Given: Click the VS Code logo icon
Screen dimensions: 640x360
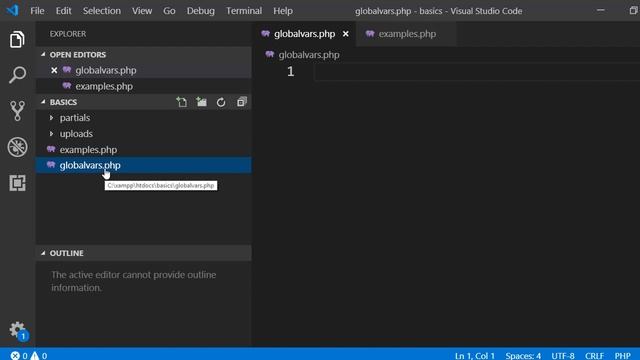Looking at the screenshot, I should point(12,10).
